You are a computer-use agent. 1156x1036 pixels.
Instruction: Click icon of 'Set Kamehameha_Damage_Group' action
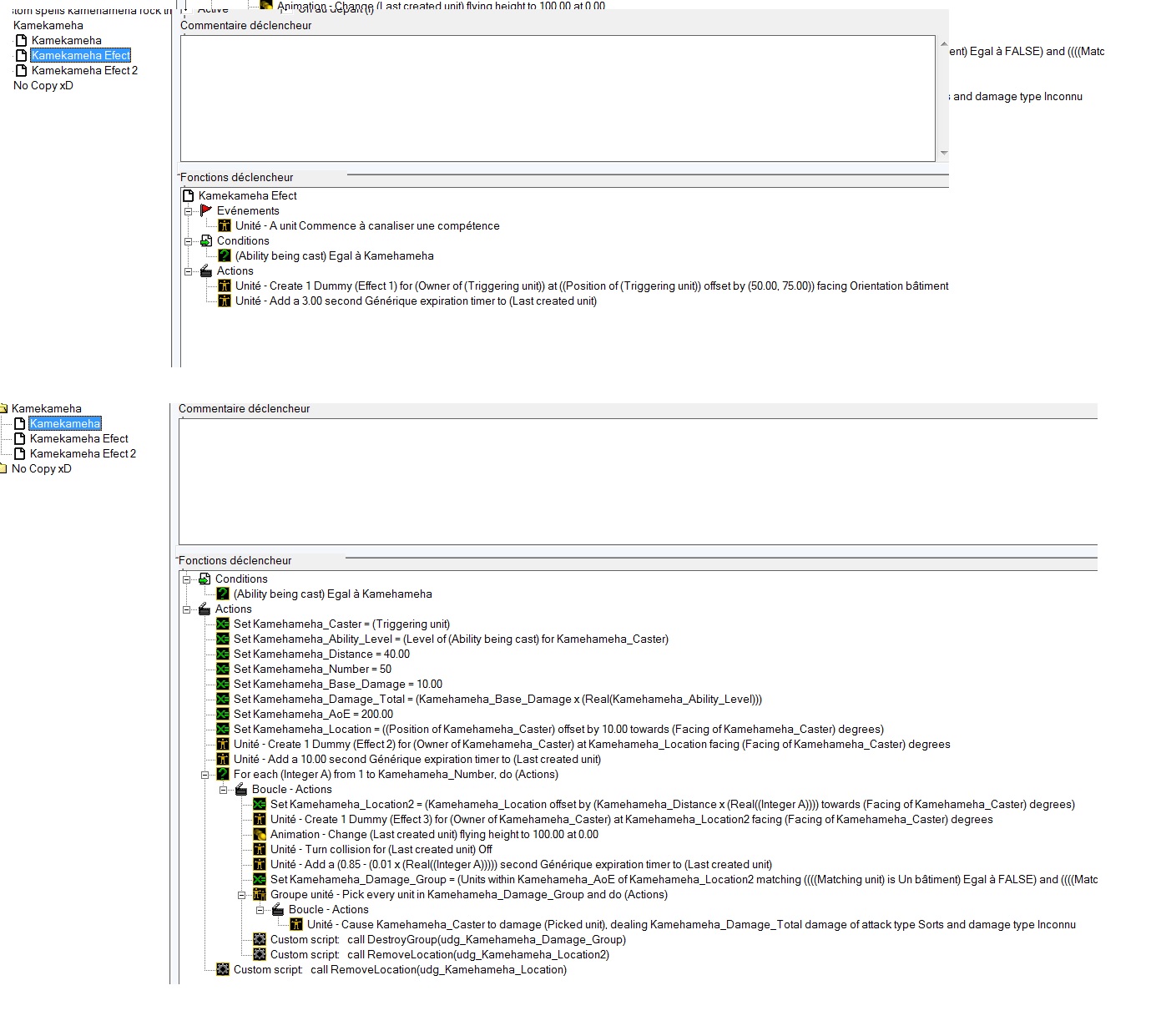click(x=260, y=879)
